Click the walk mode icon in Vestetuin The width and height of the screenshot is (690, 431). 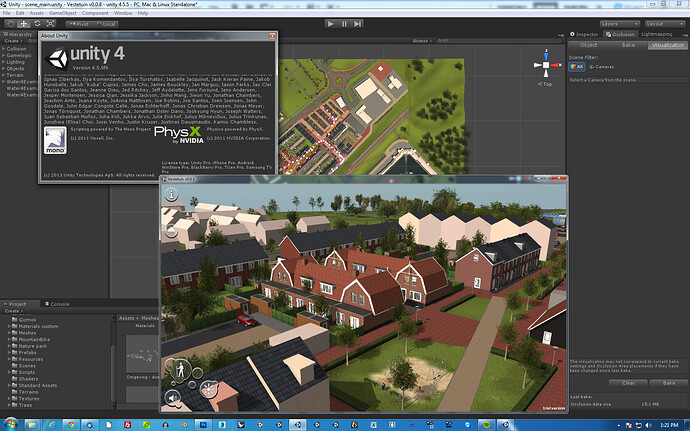(x=180, y=369)
